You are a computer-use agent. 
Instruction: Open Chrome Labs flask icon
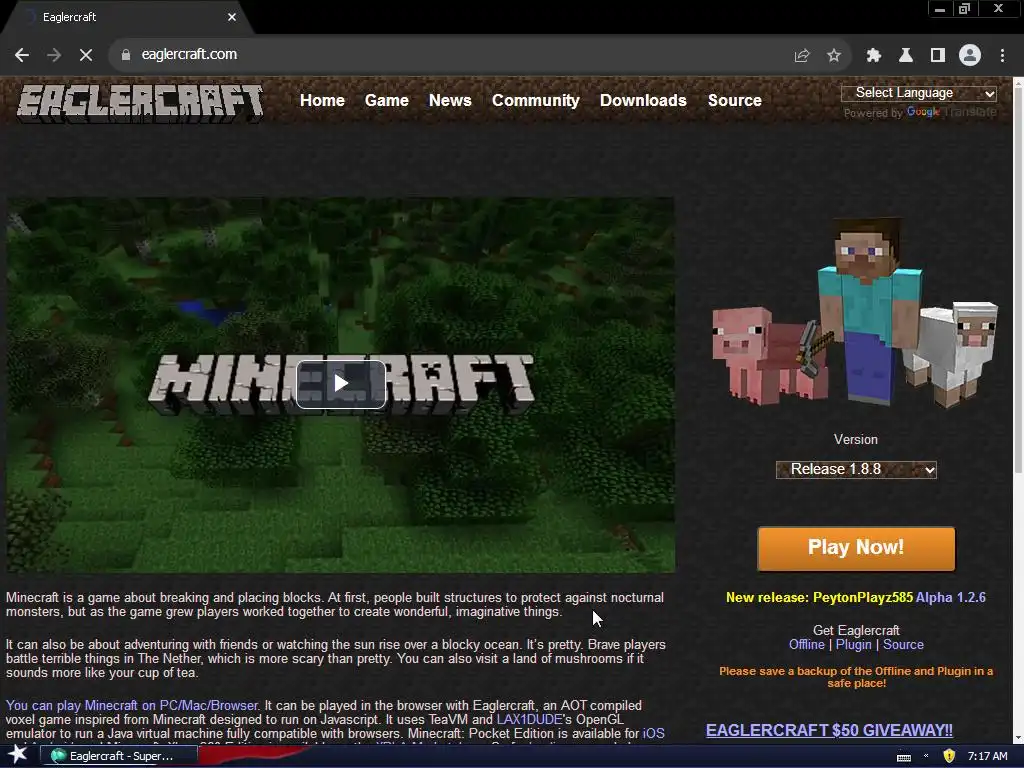pyautogui.click(x=906, y=56)
